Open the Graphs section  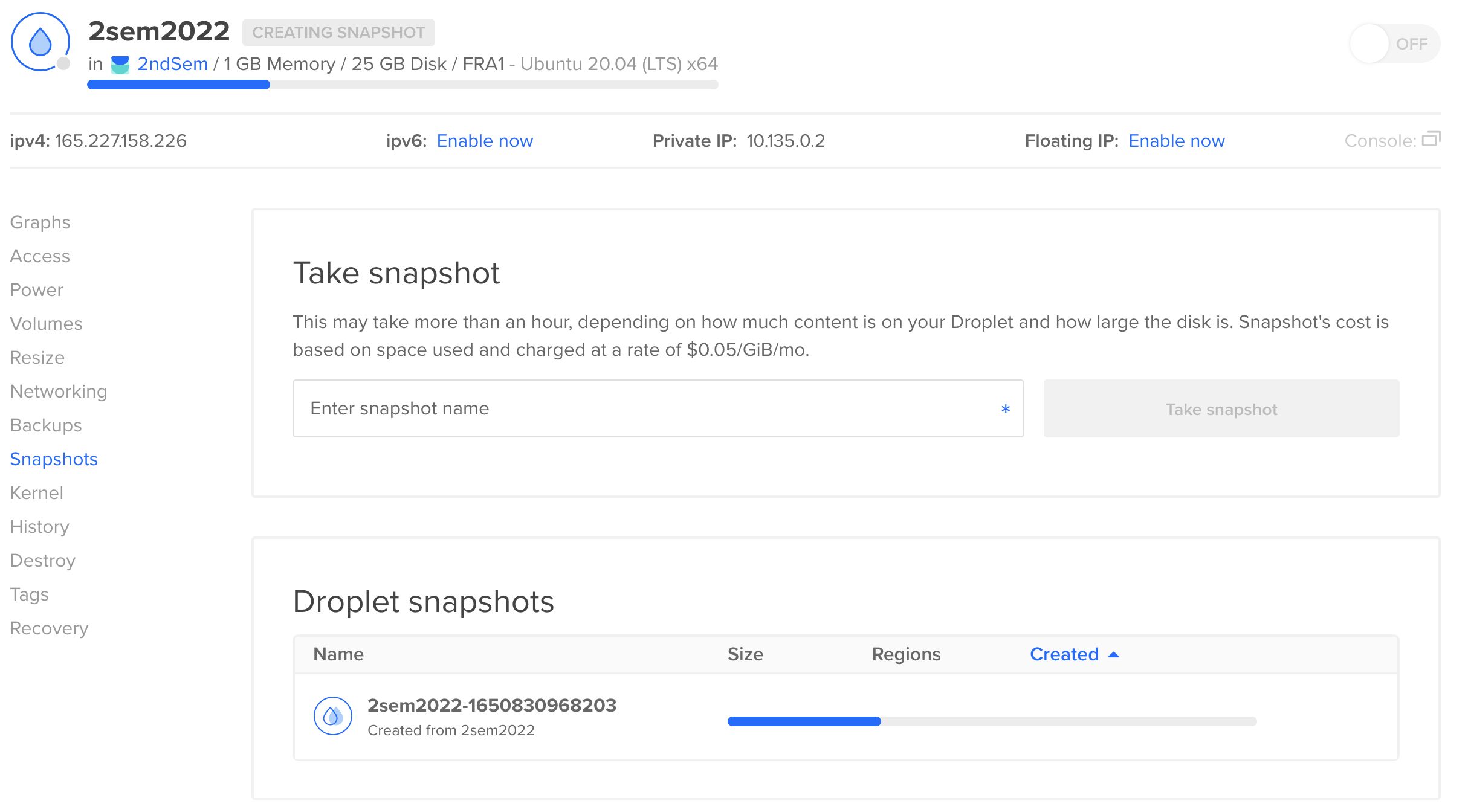tap(39, 222)
